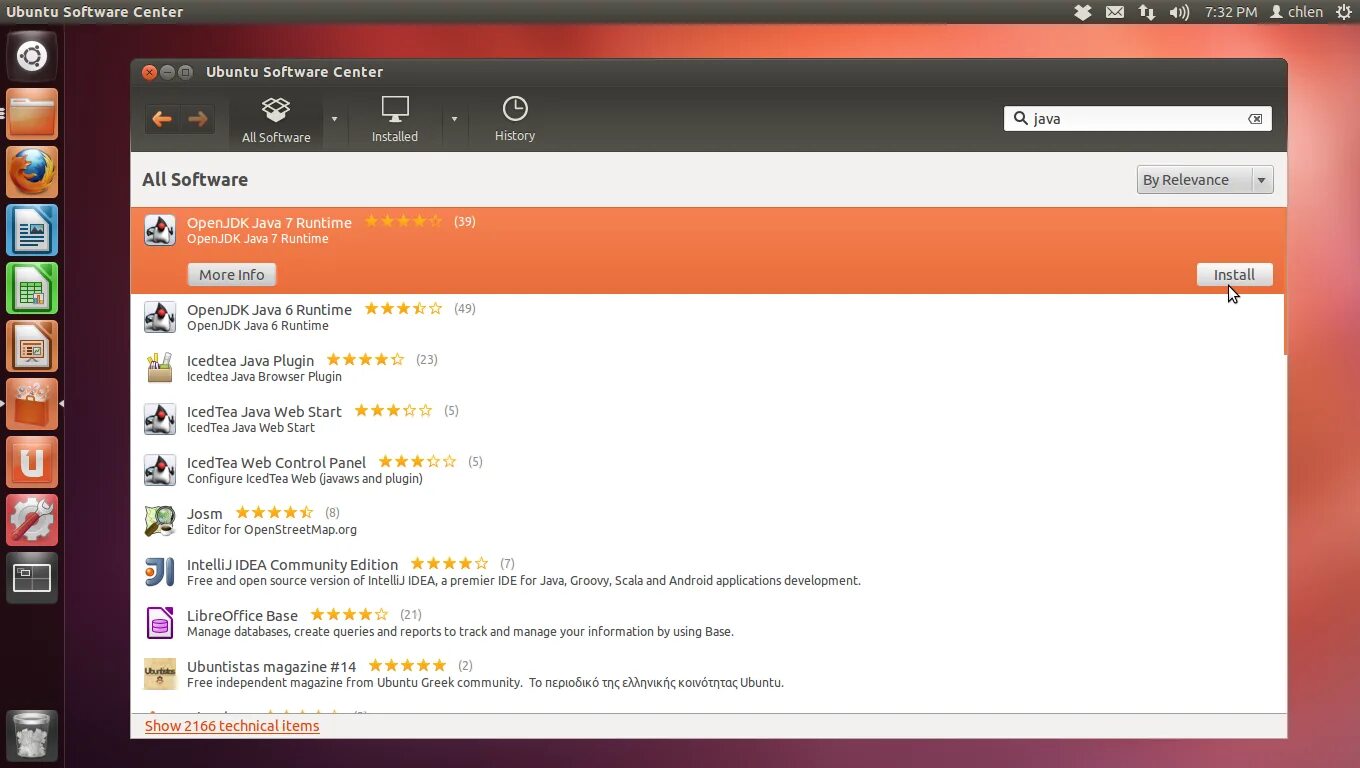Open the sound volume indicator
The image size is (1360, 768).
coord(1180,12)
